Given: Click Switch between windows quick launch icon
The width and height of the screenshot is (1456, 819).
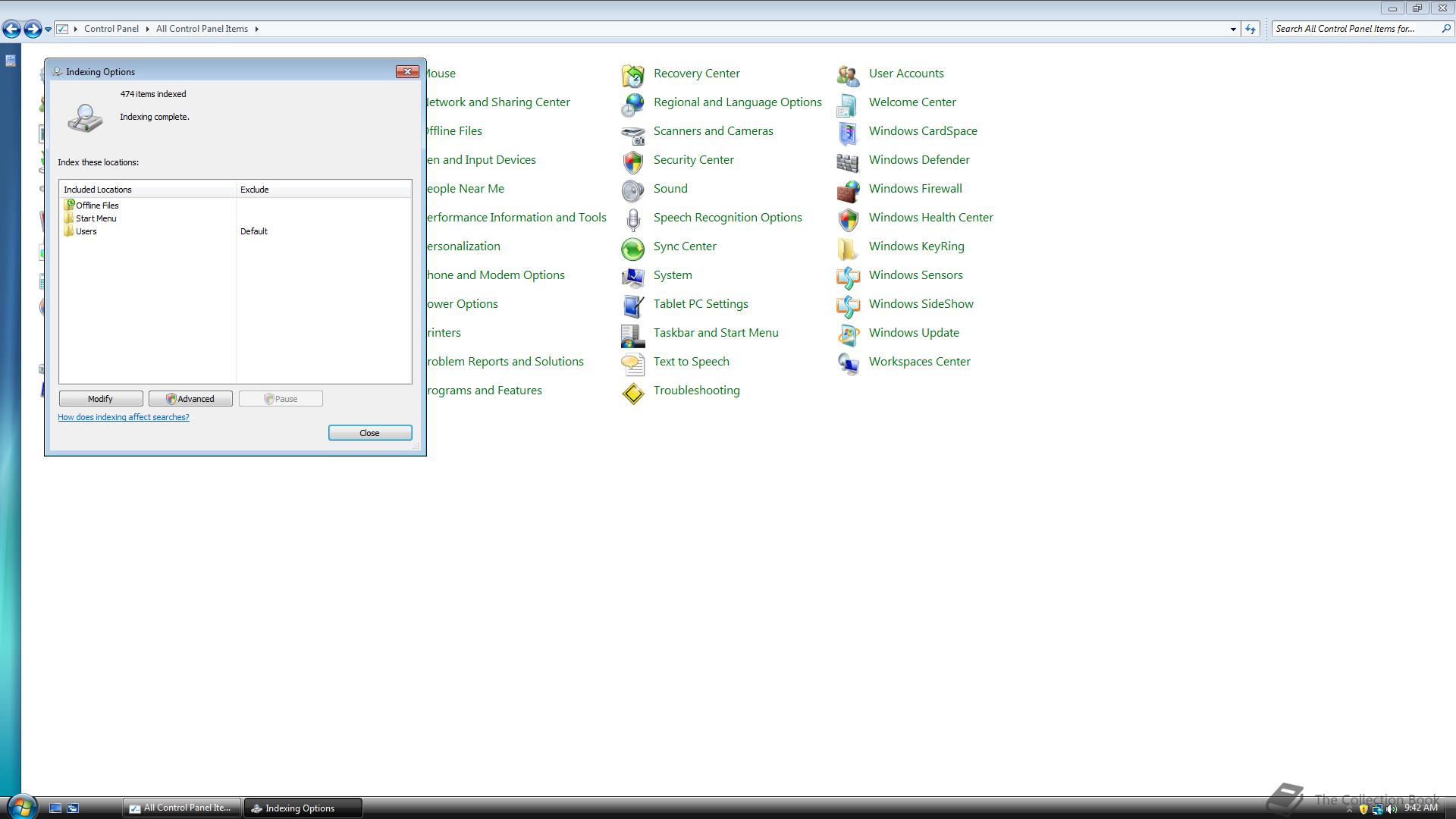Looking at the screenshot, I should coord(73,808).
